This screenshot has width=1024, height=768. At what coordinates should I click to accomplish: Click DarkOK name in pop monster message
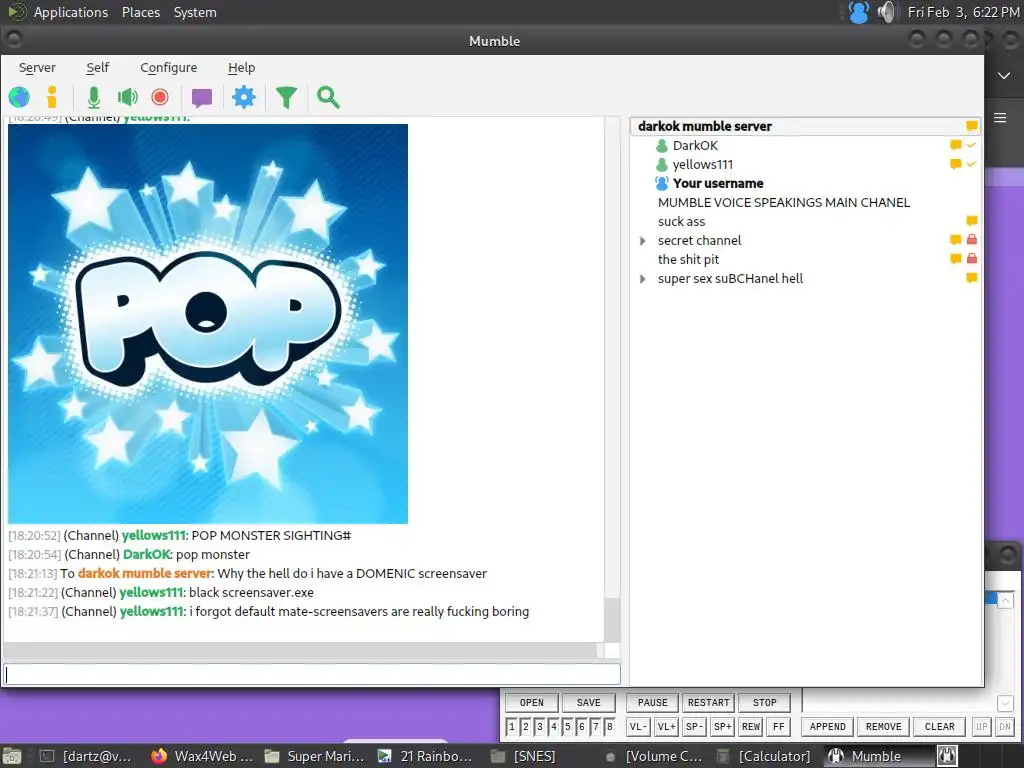[147, 554]
